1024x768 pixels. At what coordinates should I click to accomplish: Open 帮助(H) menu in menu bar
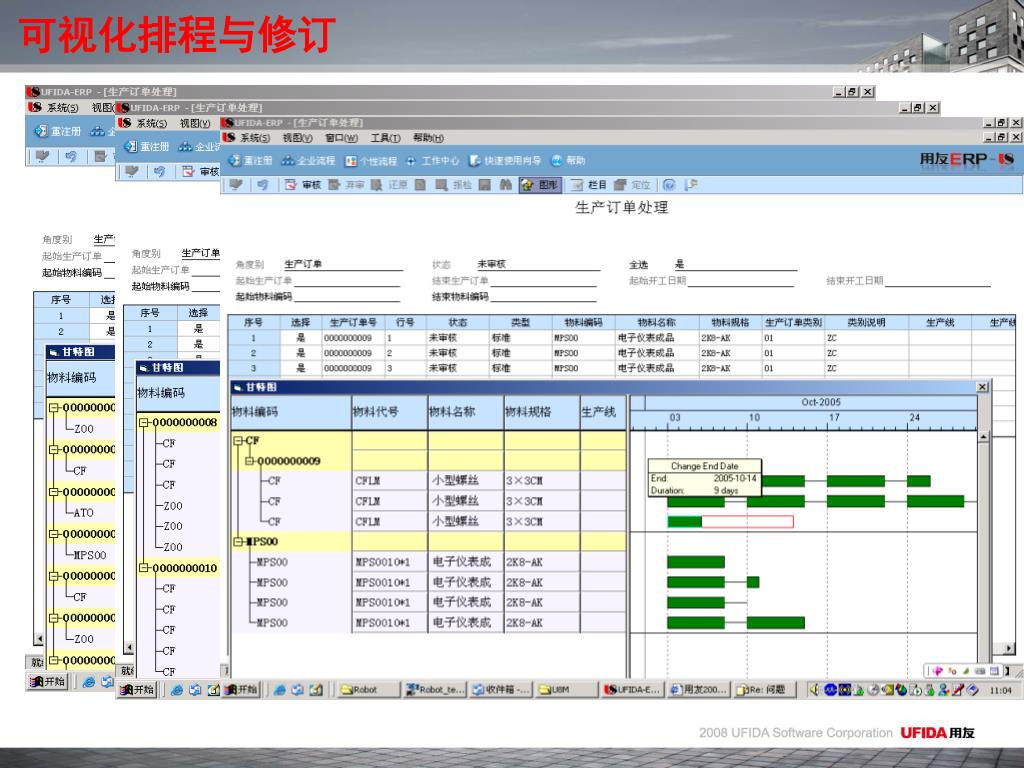pos(428,138)
